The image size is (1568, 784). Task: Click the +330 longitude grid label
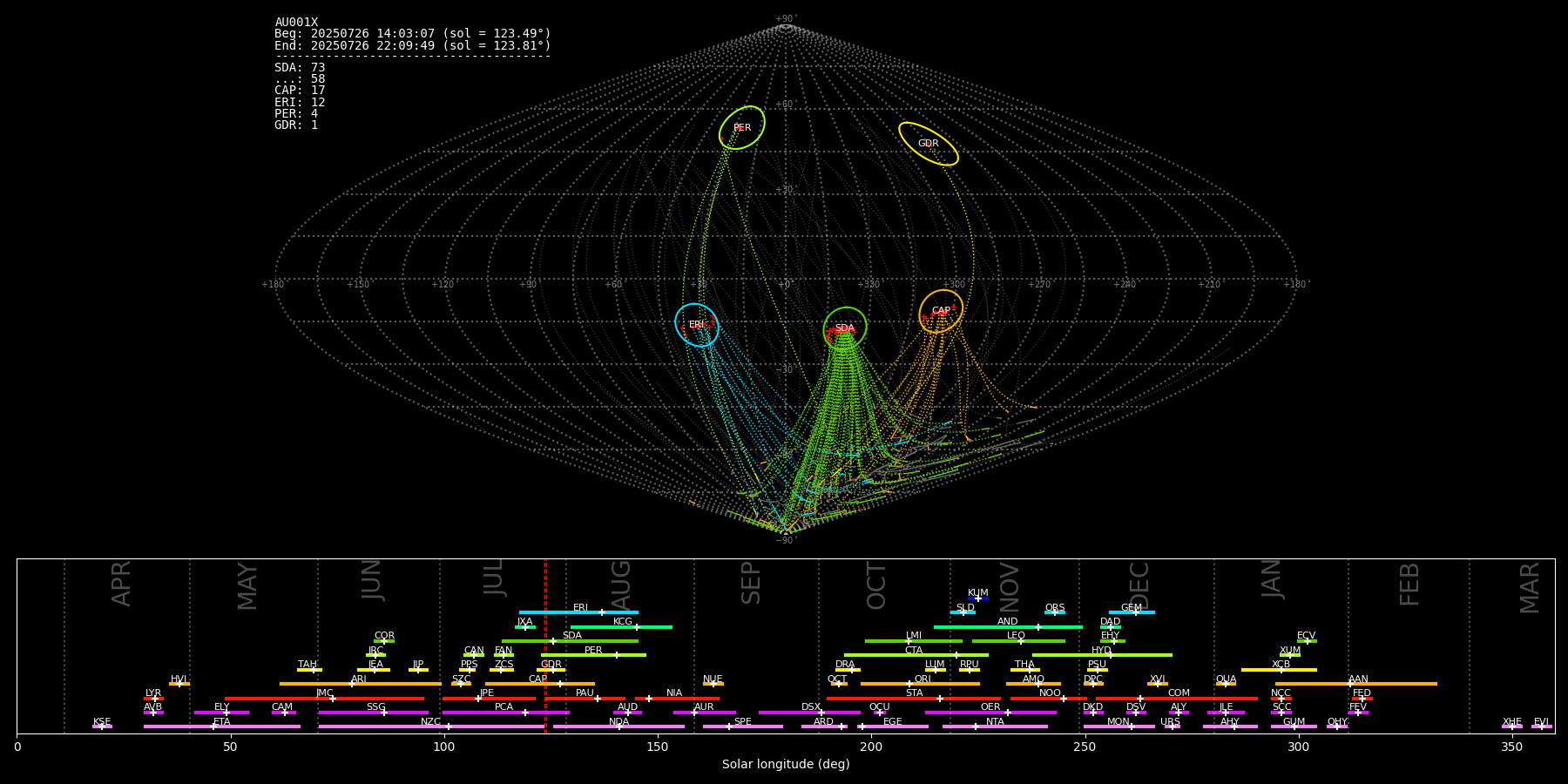[868, 285]
